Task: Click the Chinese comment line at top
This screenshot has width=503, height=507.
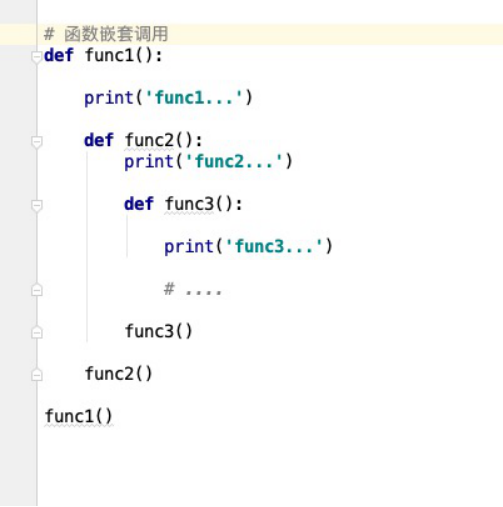Action: point(106,34)
